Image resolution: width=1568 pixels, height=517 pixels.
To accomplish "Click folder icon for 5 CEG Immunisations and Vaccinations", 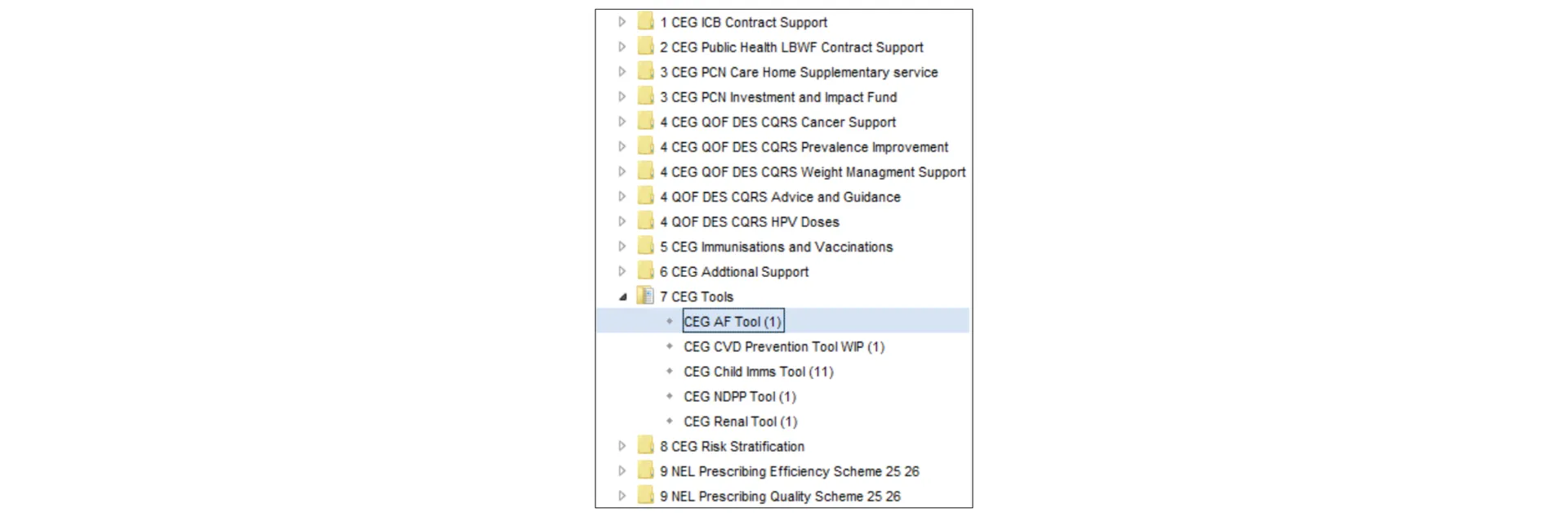I will 645,247.
